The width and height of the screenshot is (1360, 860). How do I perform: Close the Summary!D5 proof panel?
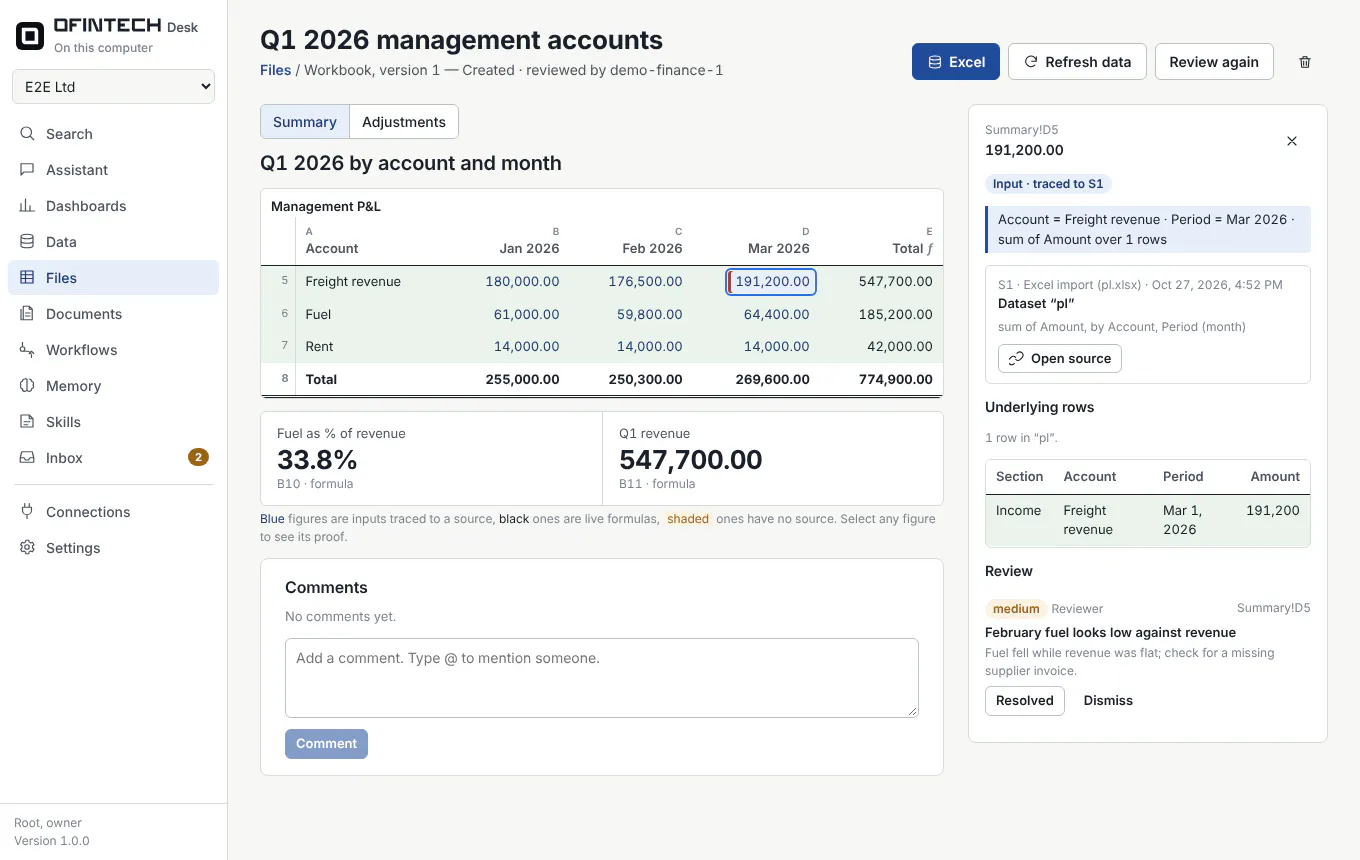1292,141
